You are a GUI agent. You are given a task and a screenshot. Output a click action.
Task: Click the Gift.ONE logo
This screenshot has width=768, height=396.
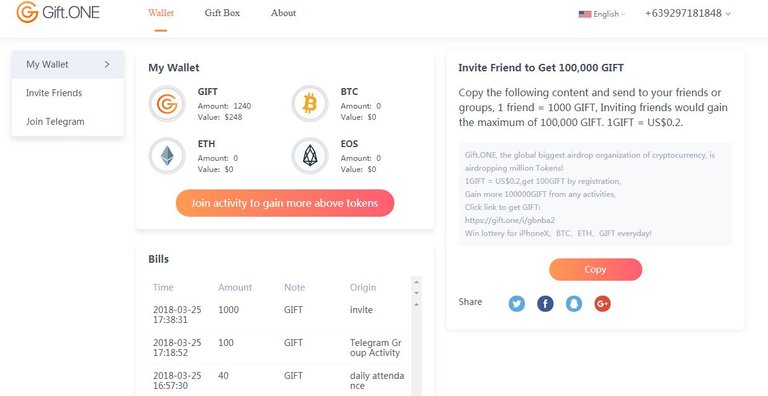tap(58, 12)
